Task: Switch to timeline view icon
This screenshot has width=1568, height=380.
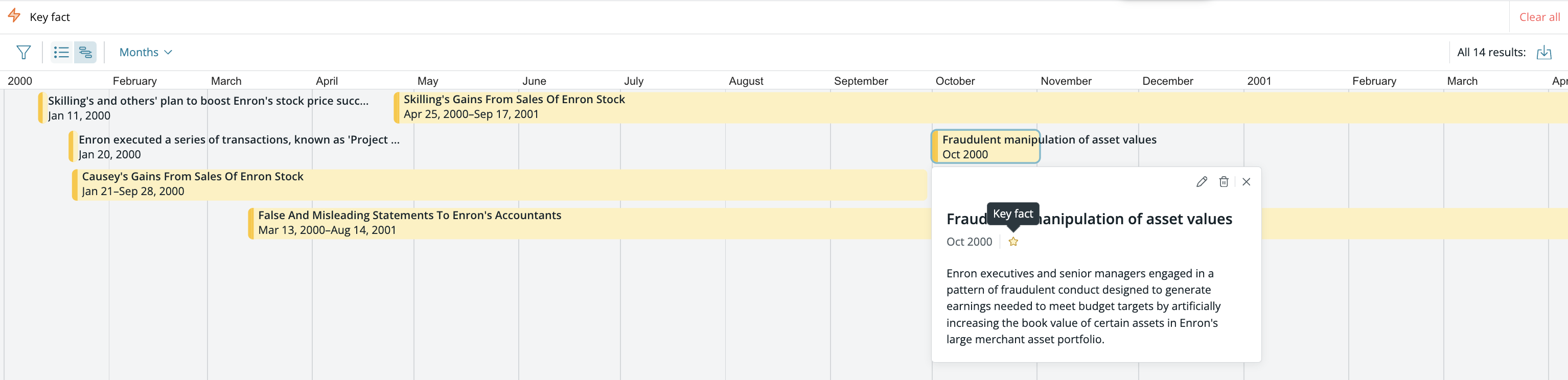Action: pyautogui.click(x=85, y=52)
